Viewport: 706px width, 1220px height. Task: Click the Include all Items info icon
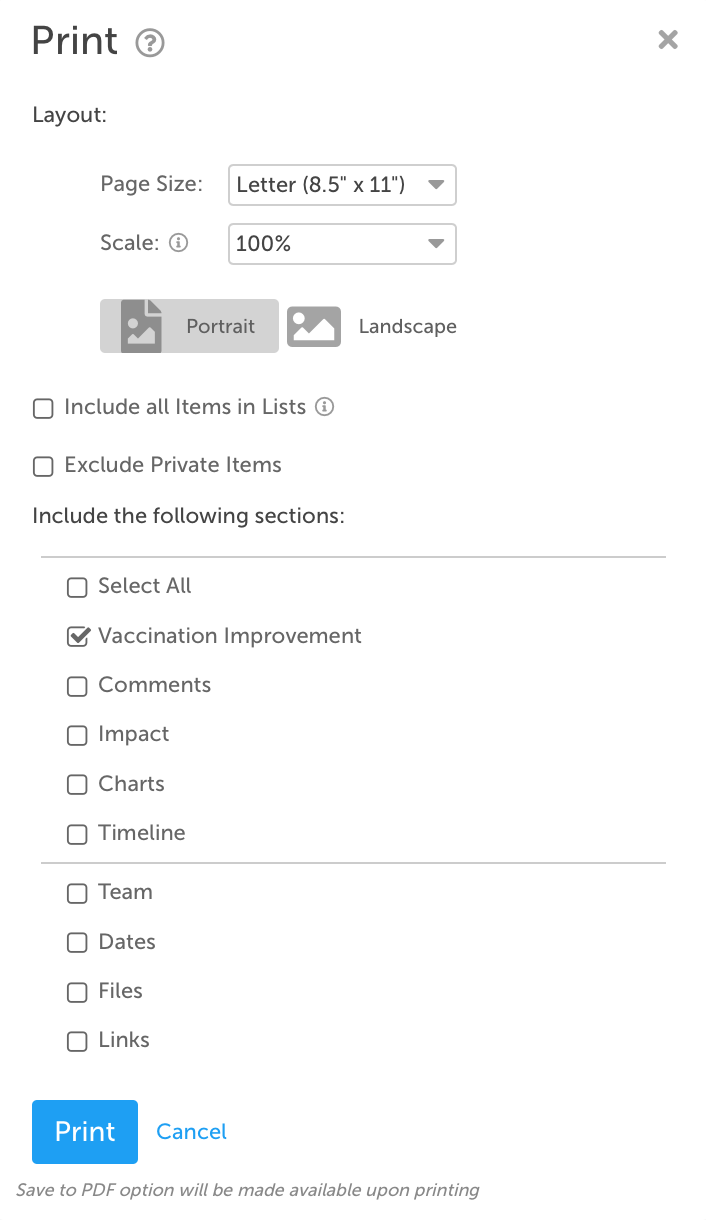[324, 407]
